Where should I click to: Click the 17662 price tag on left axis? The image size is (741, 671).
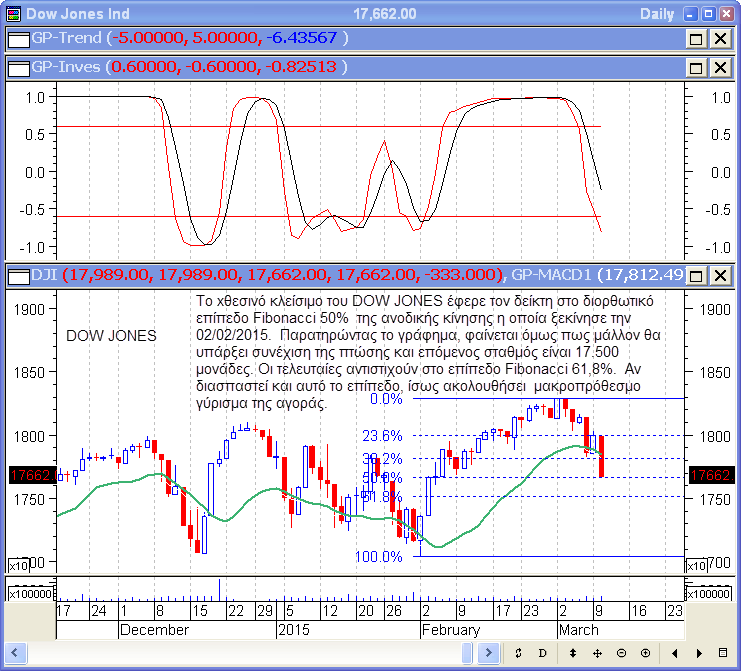pos(33,475)
